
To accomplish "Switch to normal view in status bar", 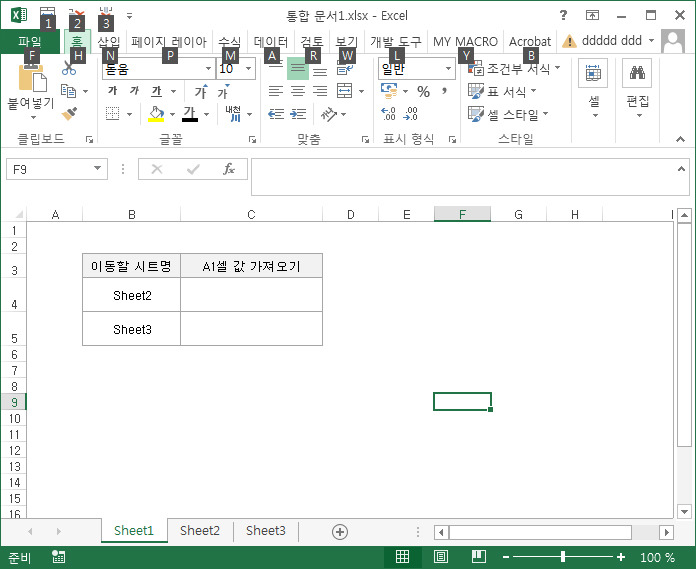I will [402, 557].
